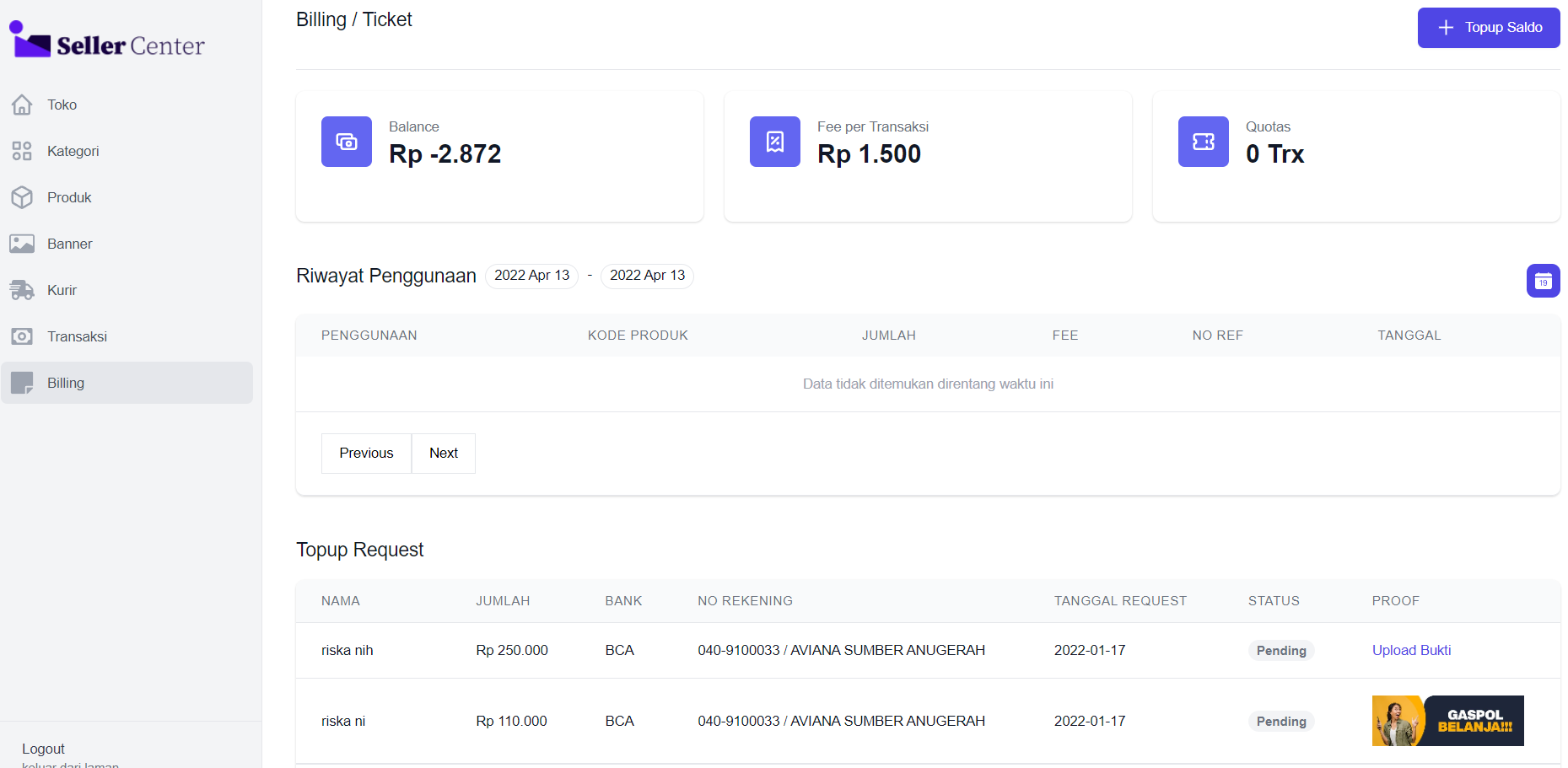Open the start date 2022 Apr 13 picker
This screenshot has width=1568, height=768.
tap(531, 276)
